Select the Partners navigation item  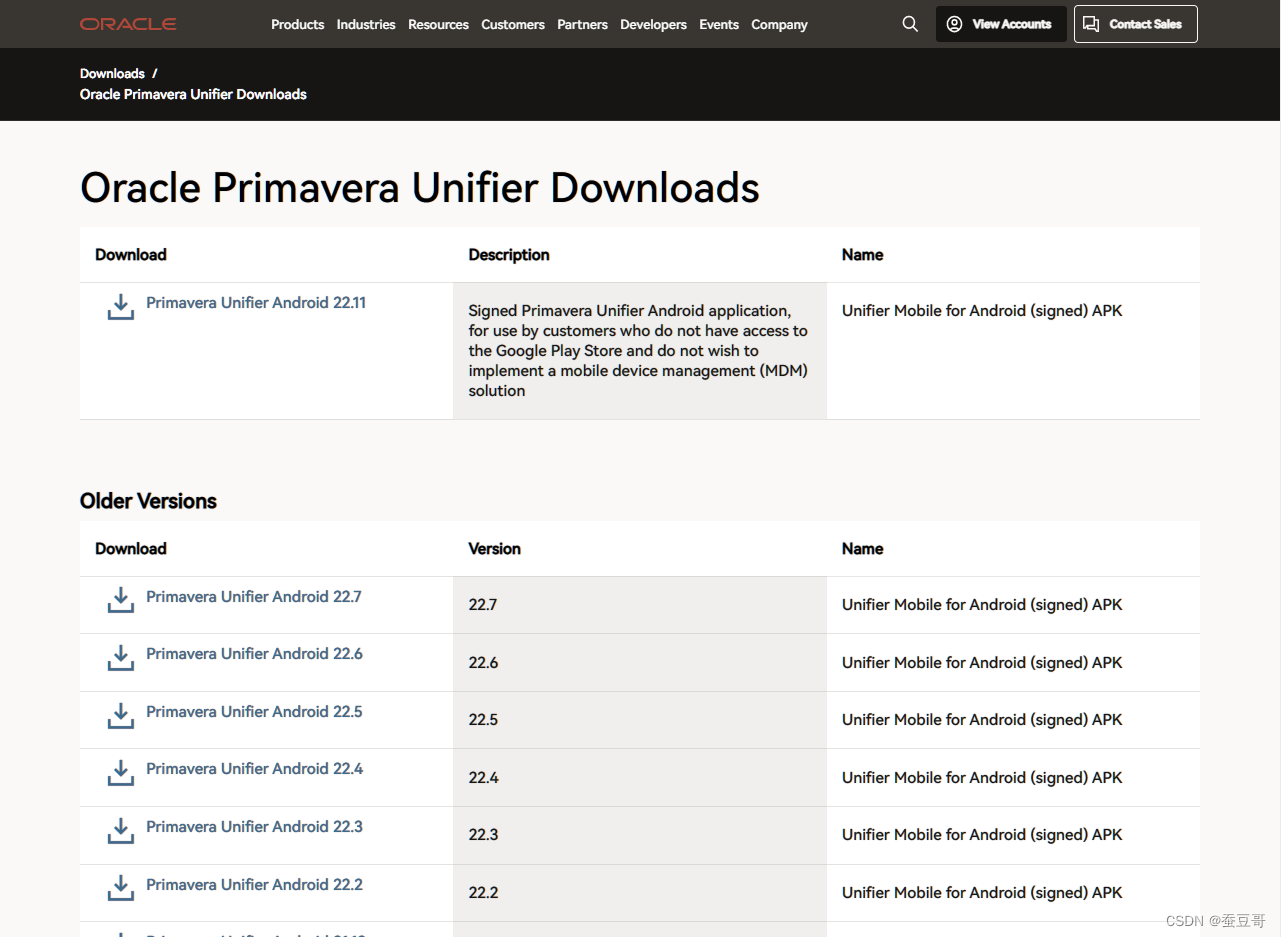pyautogui.click(x=582, y=24)
